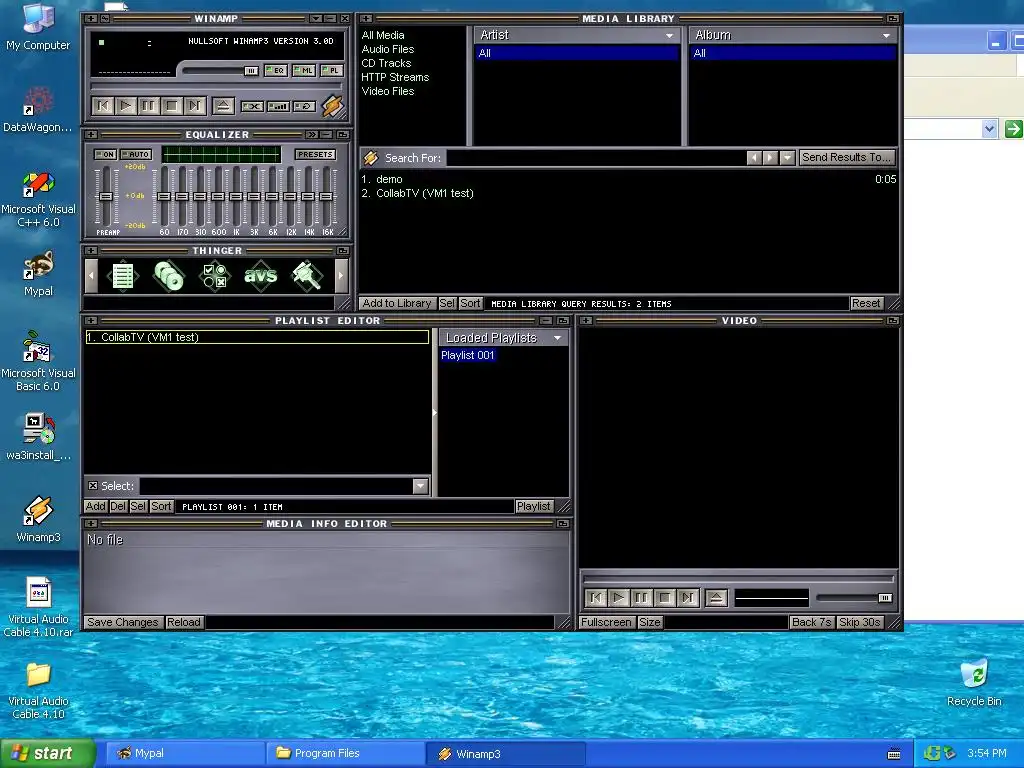
Task: Click the Eject button in Winamp main window
Action: coord(223,106)
